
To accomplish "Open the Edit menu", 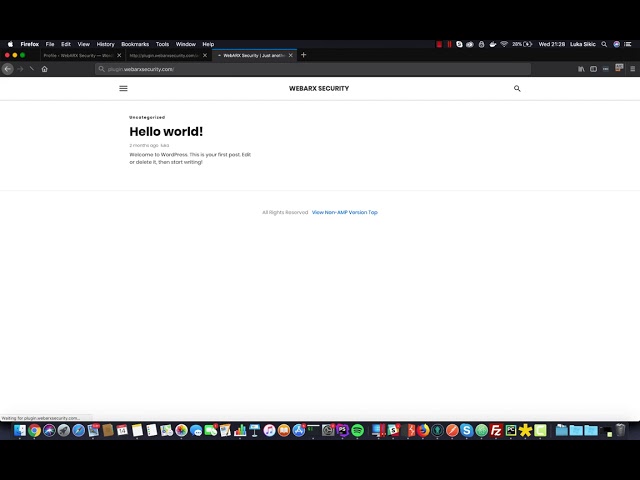I will pyautogui.click(x=66, y=44).
